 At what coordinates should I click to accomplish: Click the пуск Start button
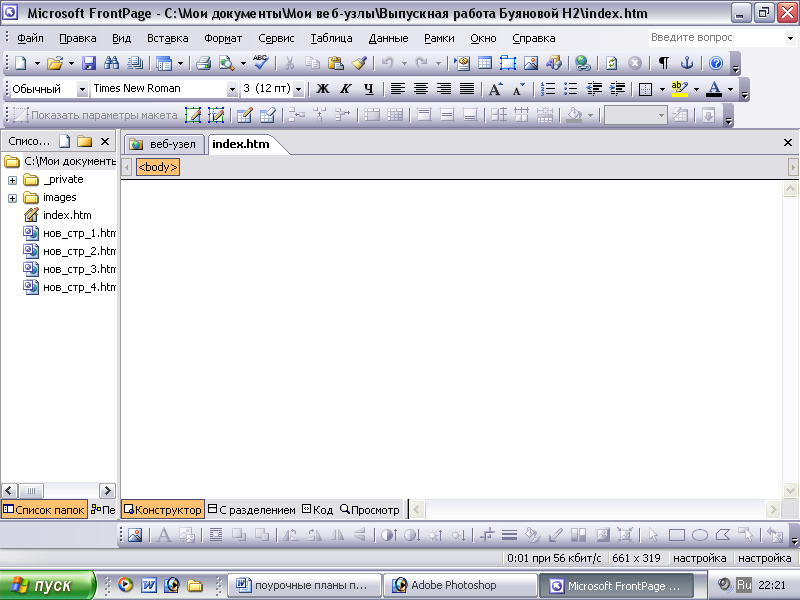click(47, 585)
